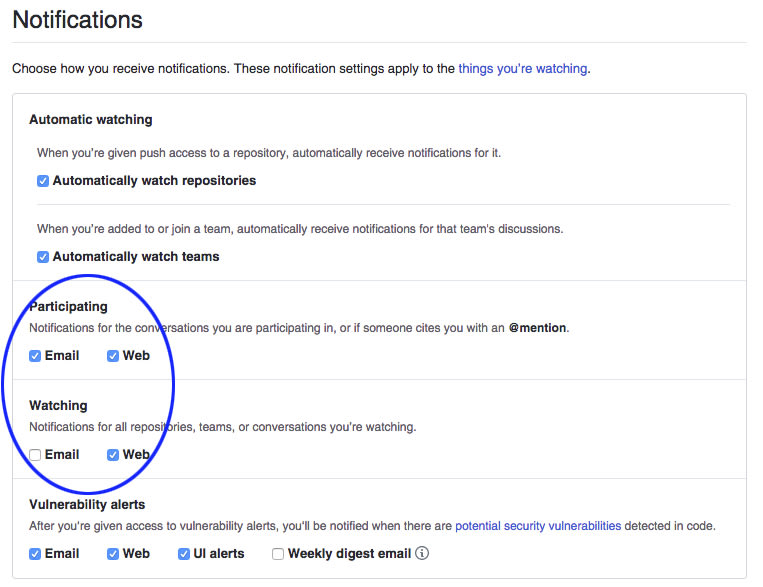Click the bold @mention text

[537, 328]
